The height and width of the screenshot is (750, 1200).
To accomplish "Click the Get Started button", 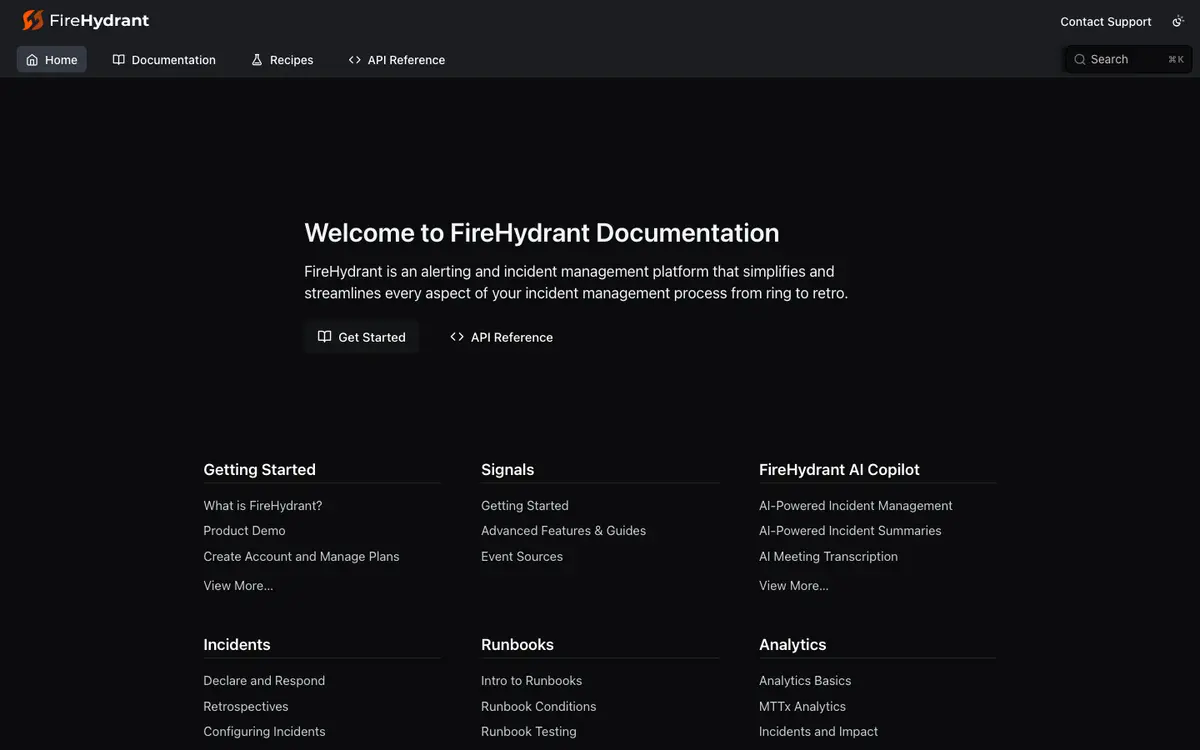I will click(362, 337).
